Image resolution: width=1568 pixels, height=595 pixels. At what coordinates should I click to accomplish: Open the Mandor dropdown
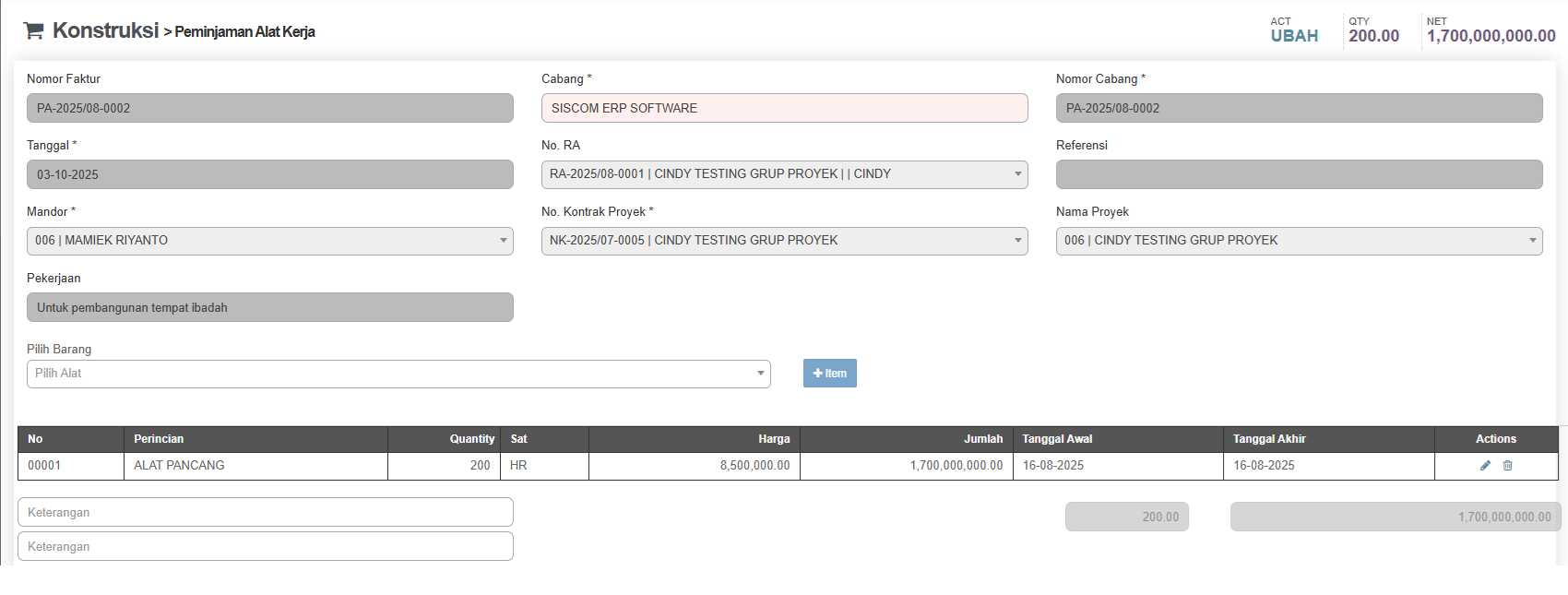pyautogui.click(x=269, y=241)
